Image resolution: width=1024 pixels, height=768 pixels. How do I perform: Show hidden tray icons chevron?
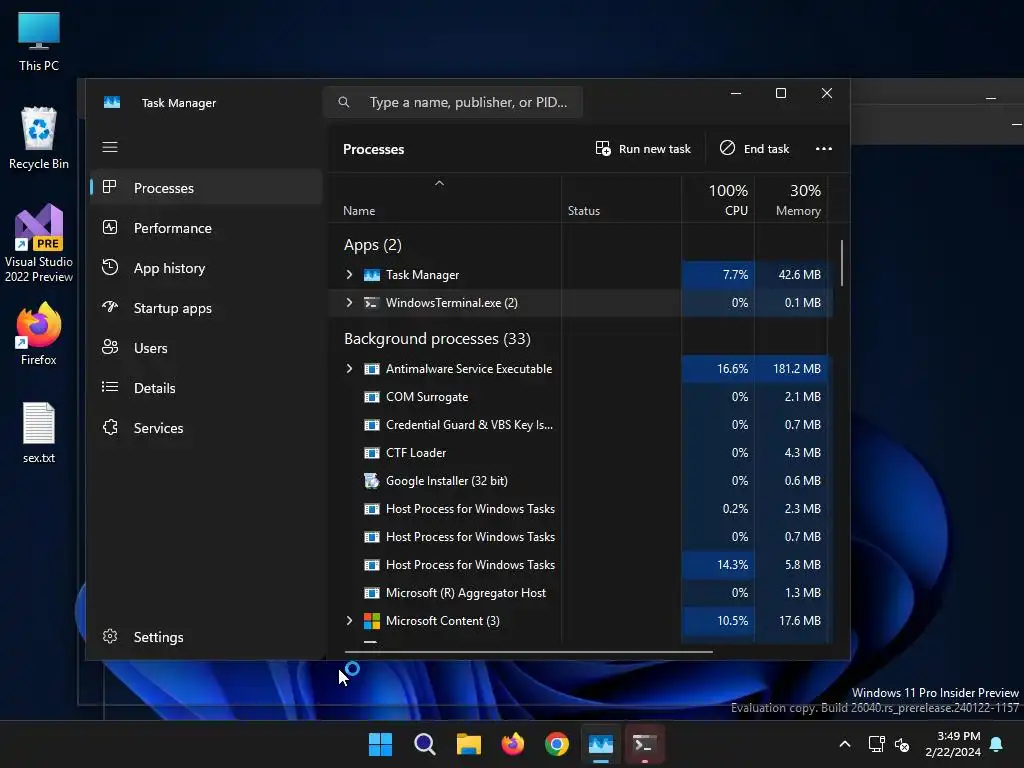point(844,744)
